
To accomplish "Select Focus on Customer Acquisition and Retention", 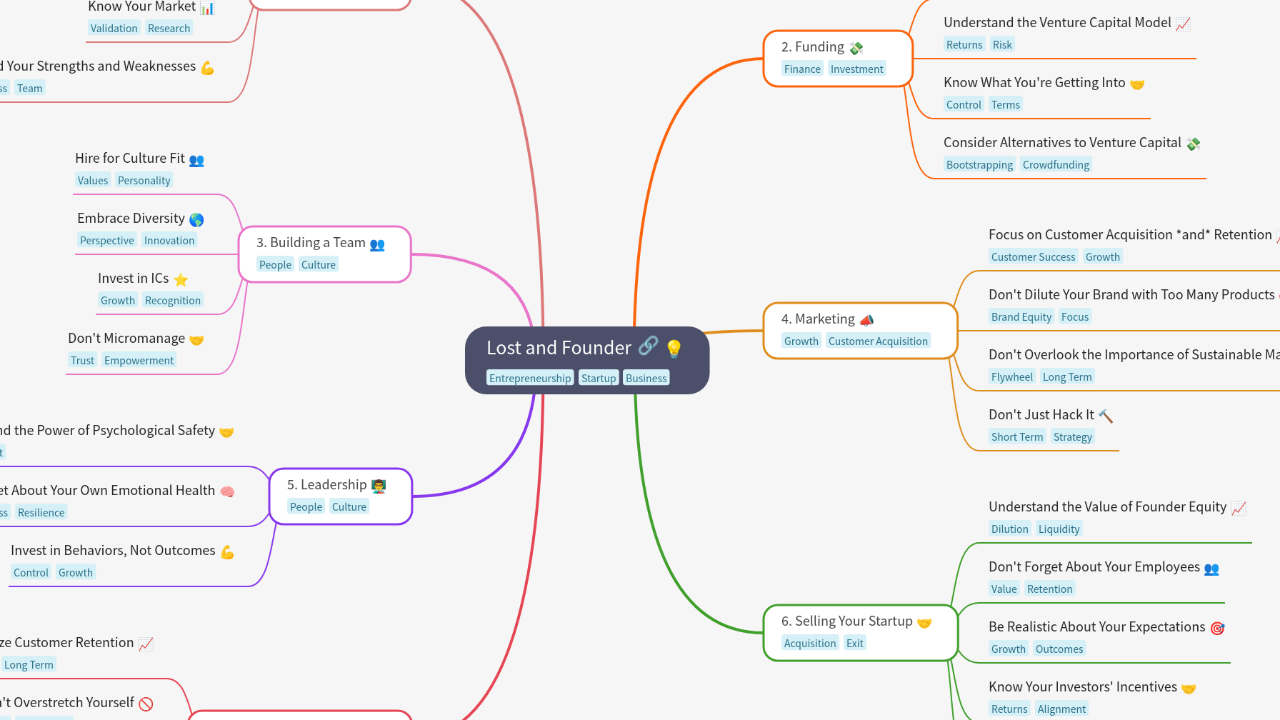I will (x=1130, y=234).
